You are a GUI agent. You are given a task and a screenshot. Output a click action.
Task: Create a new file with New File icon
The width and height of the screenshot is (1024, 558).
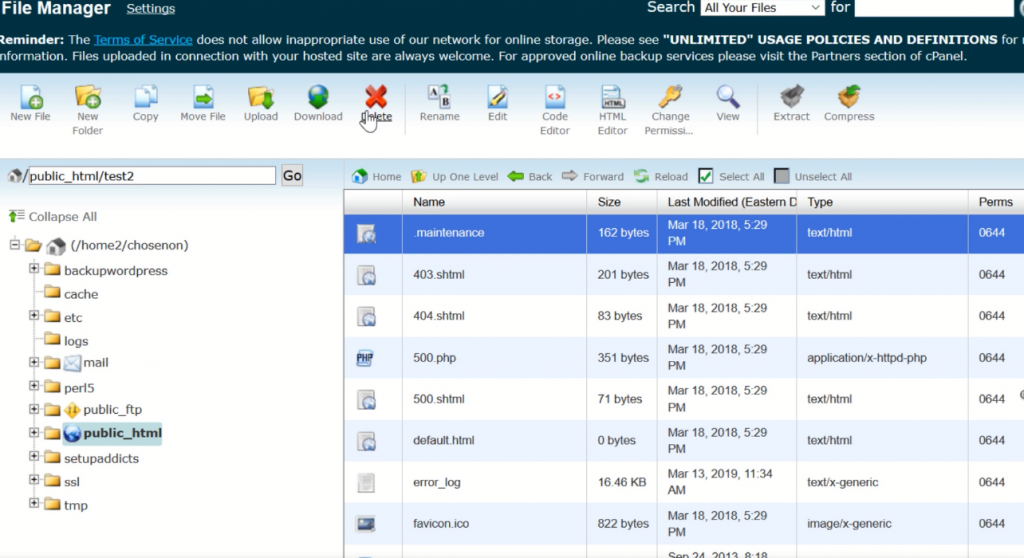point(31,97)
